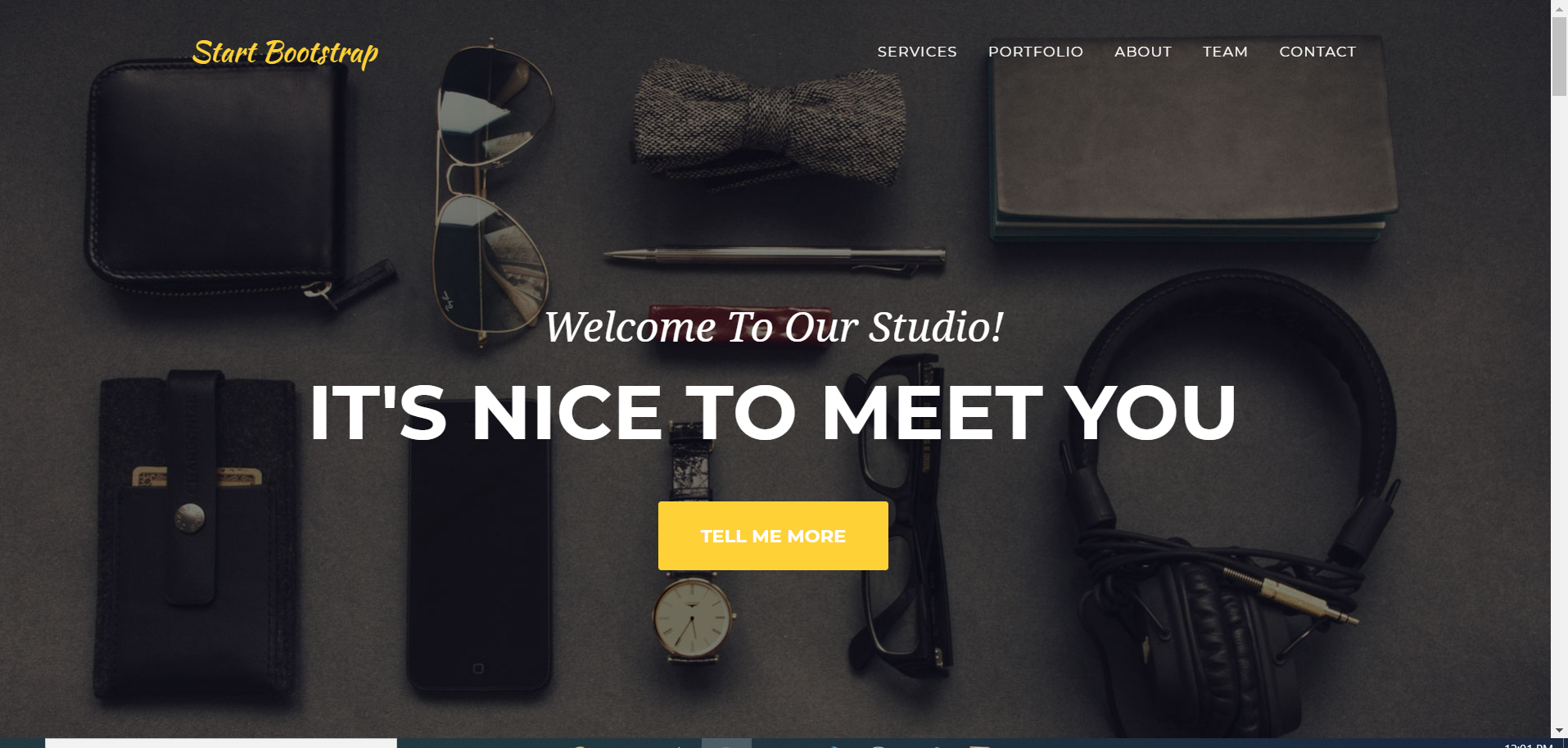Screen dimensions: 1568x748
Task: Click the Windows Start button
Action: (22, 743)
